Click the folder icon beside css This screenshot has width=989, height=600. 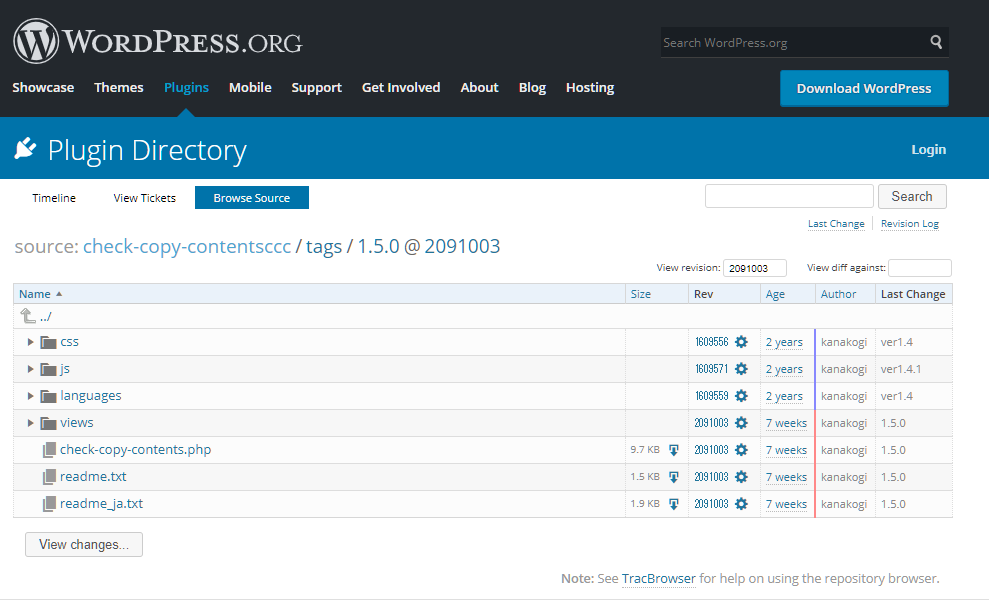pyautogui.click(x=48, y=342)
